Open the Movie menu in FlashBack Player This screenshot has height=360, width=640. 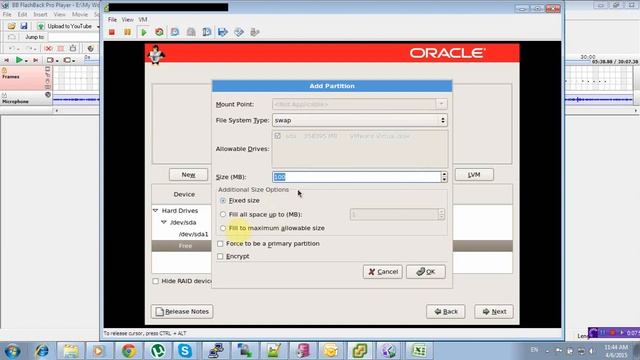[x=80, y=14]
